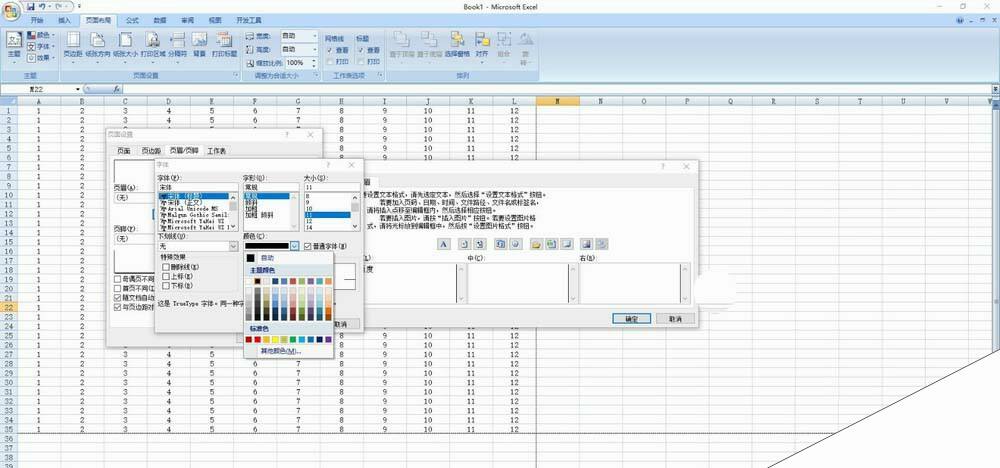Switch to the 开始 Home ribbon tab

pos(37,20)
